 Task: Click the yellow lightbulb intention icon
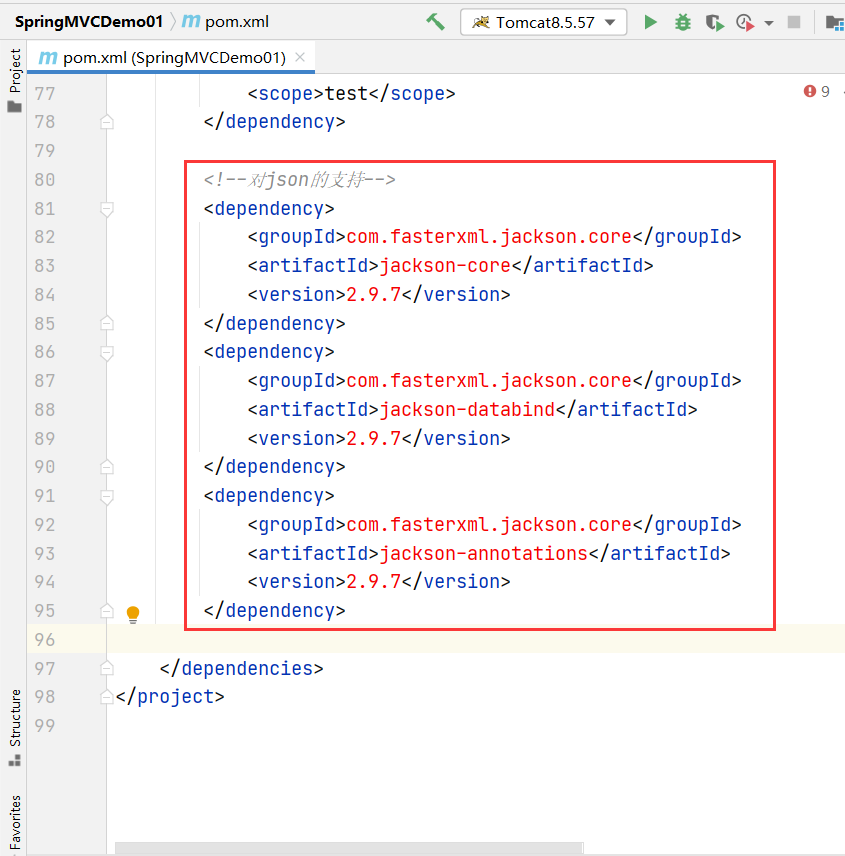(x=133, y=614)
